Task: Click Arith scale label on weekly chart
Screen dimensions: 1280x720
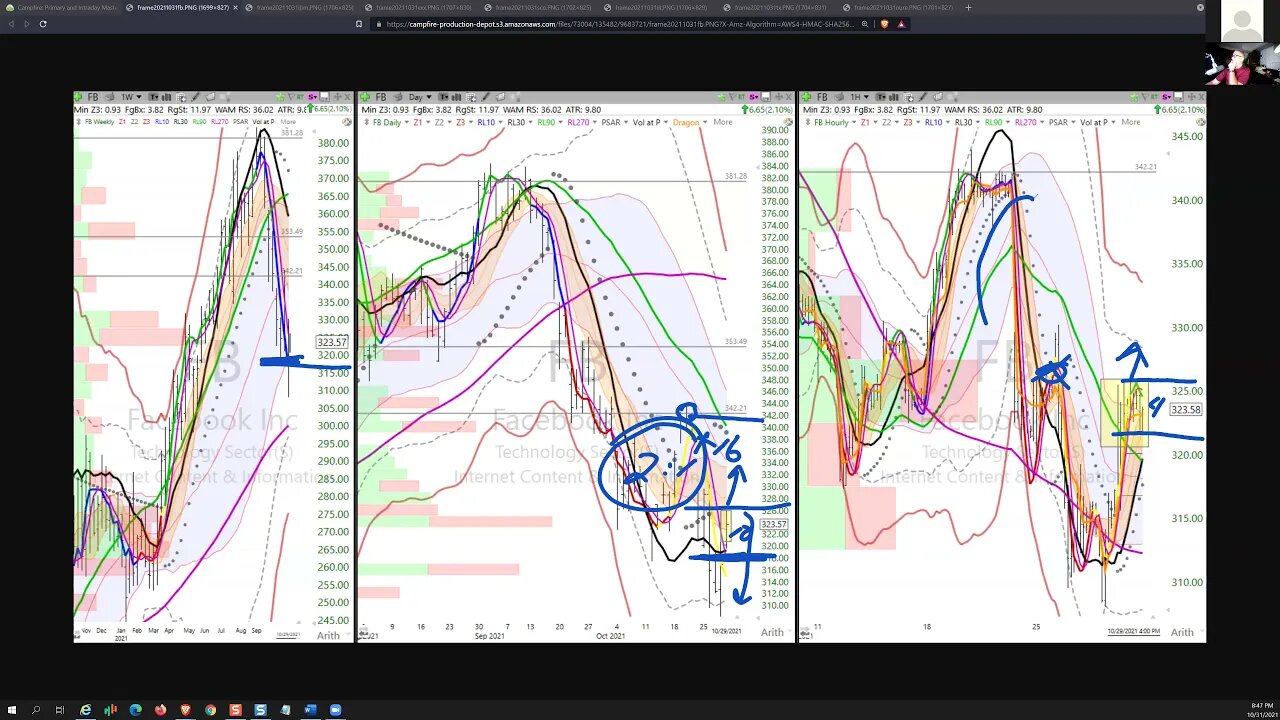Action: [328, 635]
